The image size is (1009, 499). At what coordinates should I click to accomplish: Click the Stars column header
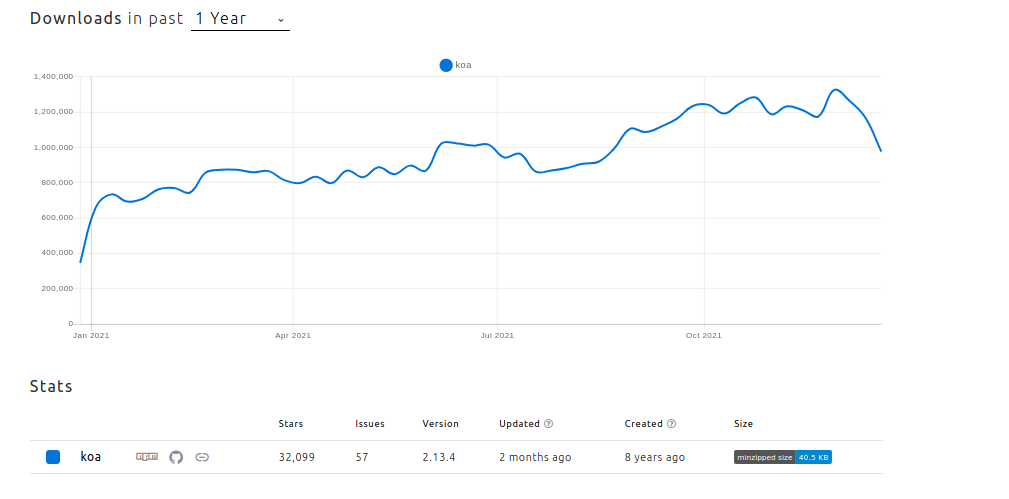click(291, 424)
